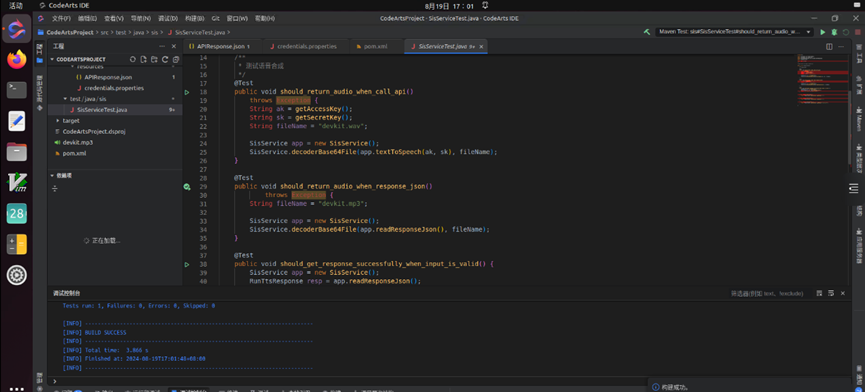Click the run gutter icon at line 18
This screenshot has height=392, width=865.
pos(187,92)
